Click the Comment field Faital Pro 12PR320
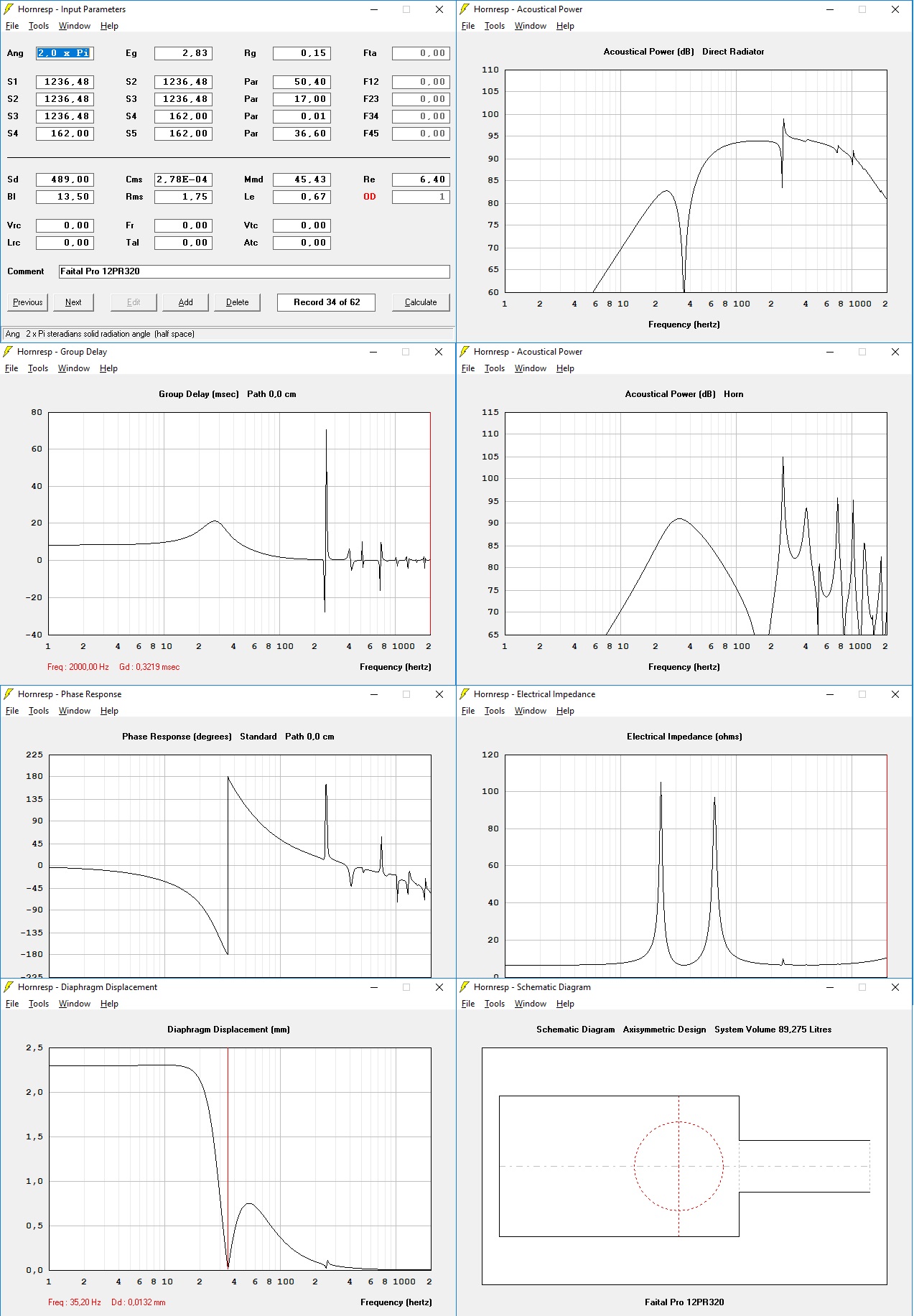This screenshot has width=914, height=1316. 254,271
